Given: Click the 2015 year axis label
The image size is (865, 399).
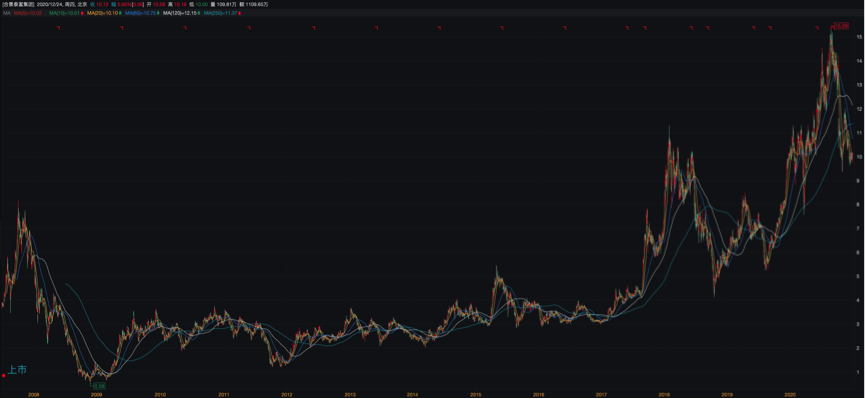Looking at the screenshot, I should [476, 395].
